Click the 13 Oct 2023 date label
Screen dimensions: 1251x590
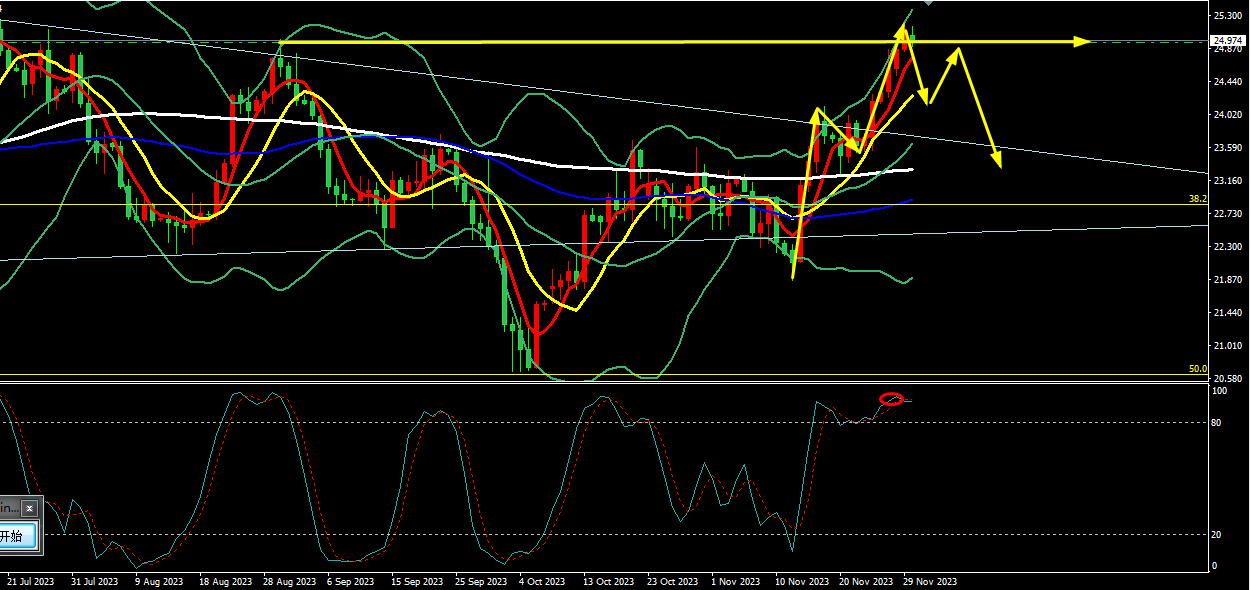click(609, 581)
